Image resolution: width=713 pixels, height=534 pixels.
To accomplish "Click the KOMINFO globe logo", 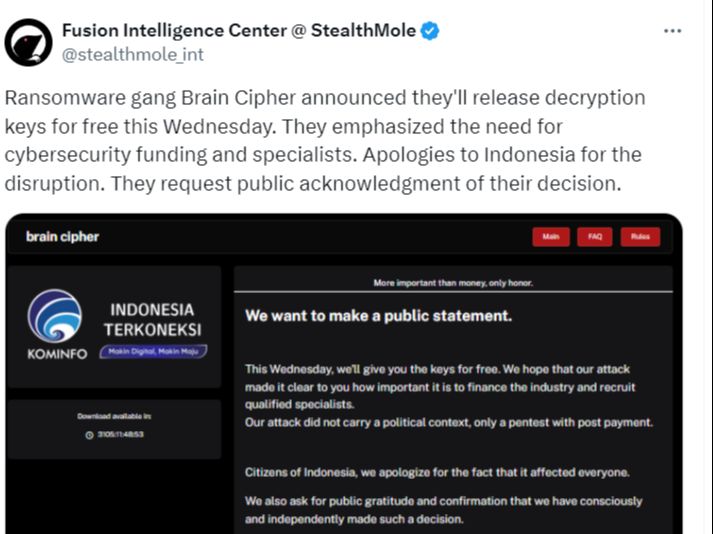I will (55, 316).
